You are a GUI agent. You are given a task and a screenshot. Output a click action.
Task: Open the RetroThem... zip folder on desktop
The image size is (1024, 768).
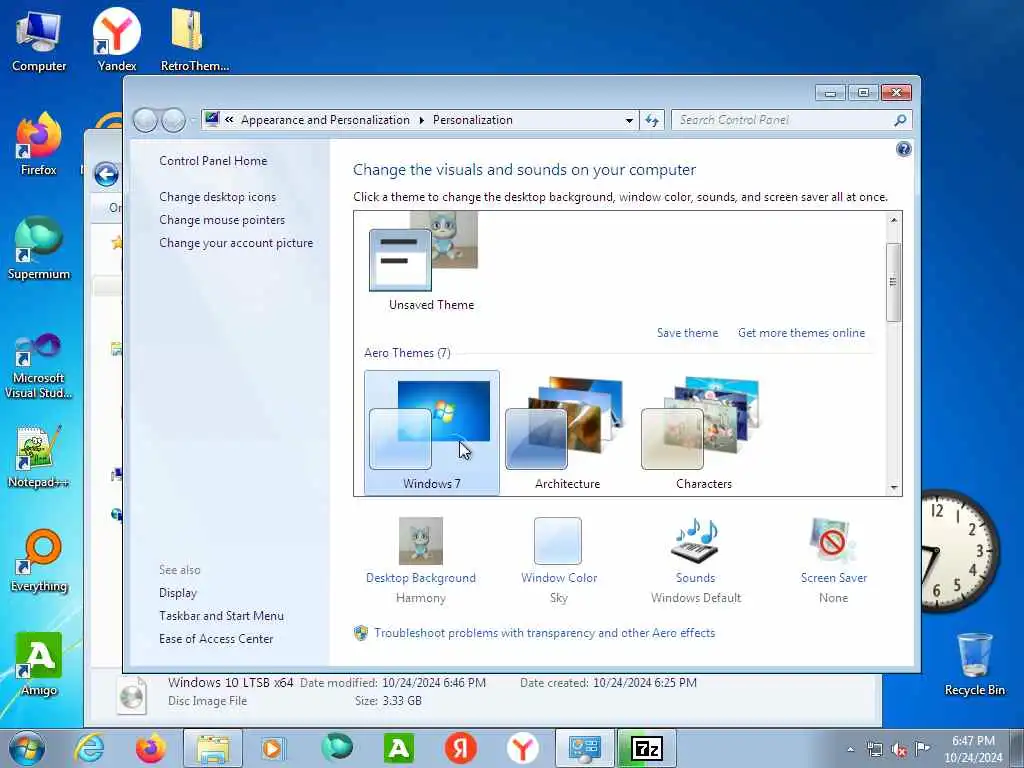pos(194,39)
